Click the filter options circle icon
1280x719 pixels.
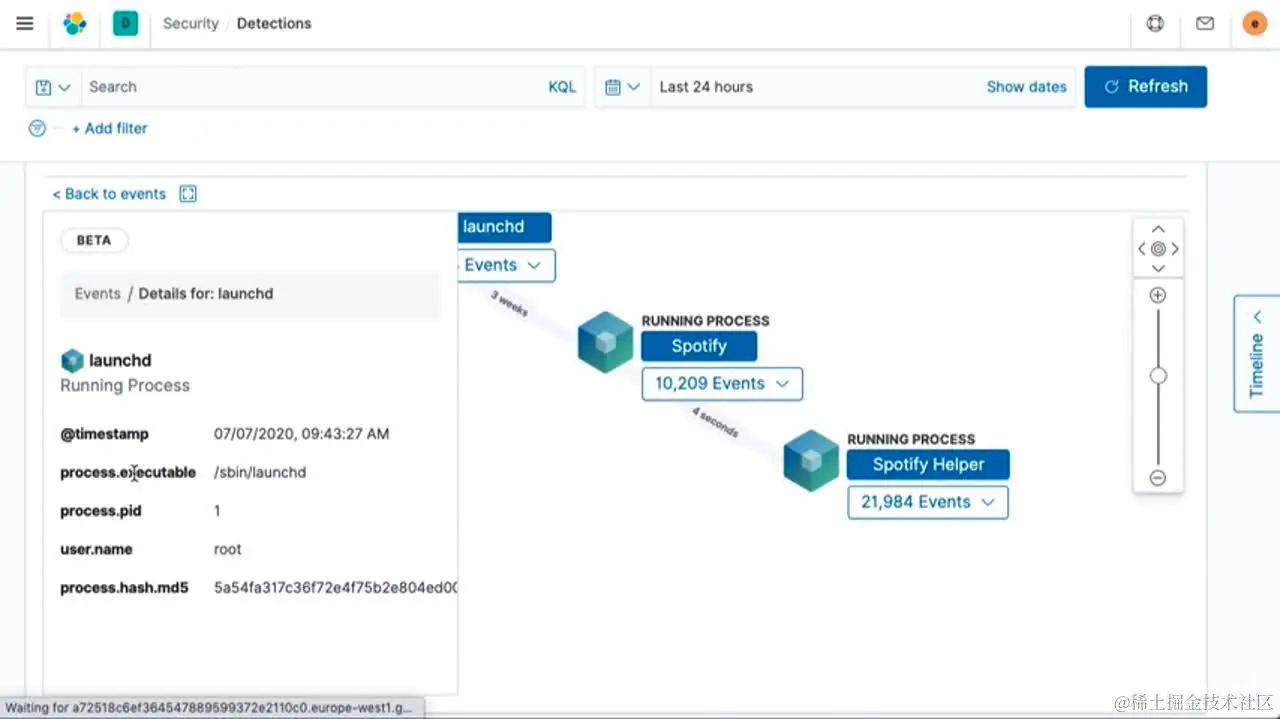(37, 128)
